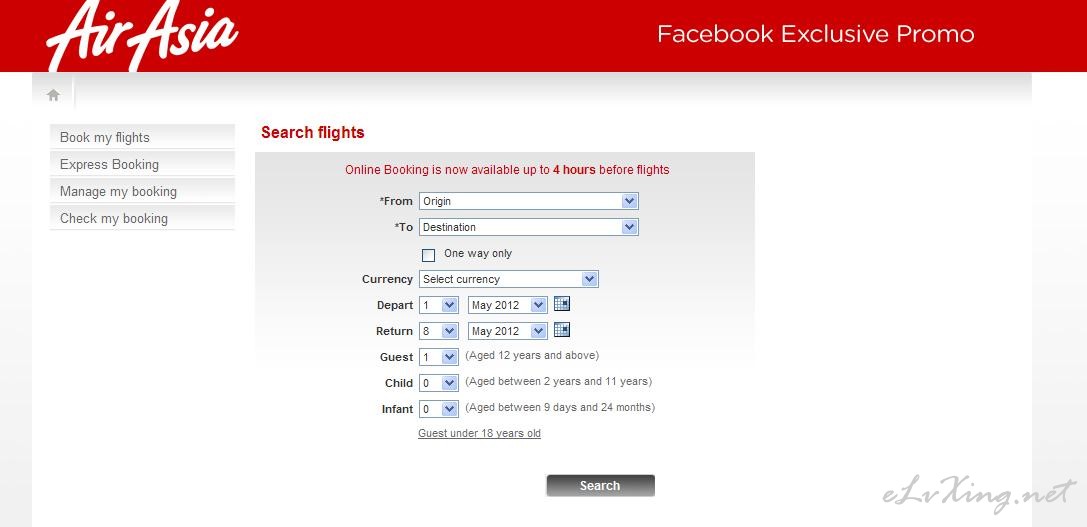This screenshot has height=527, width=1087.
Task: Open the From origin dropdown
Action: 528,201
